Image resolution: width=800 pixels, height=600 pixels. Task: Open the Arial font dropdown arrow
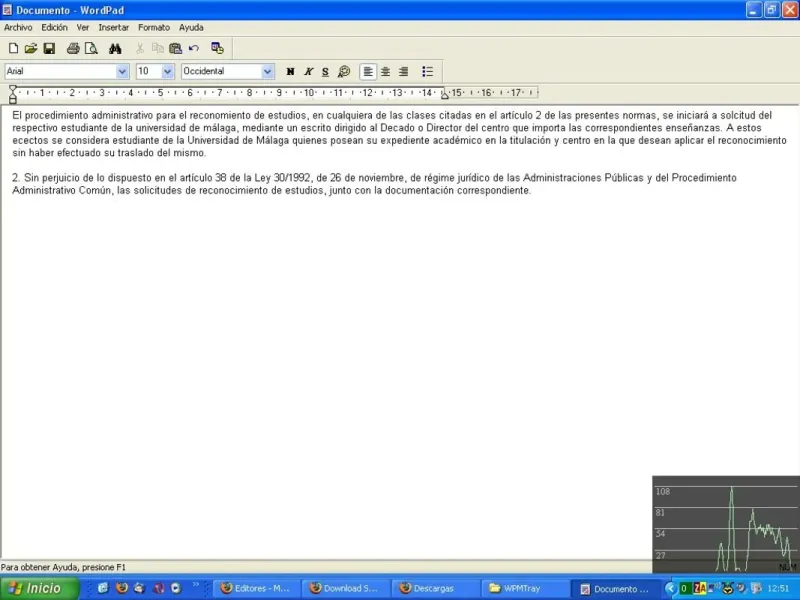tap(122, 71)
